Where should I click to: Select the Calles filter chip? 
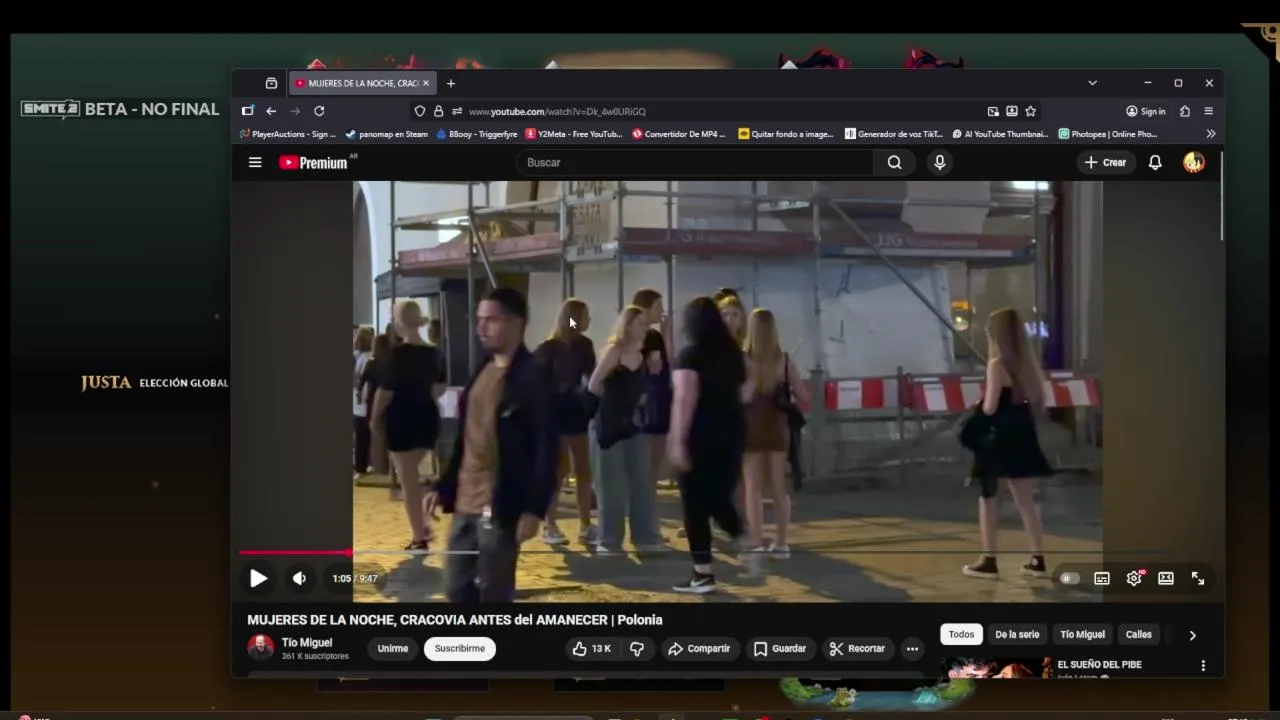pyautogui.click(x=1139, y=634)
